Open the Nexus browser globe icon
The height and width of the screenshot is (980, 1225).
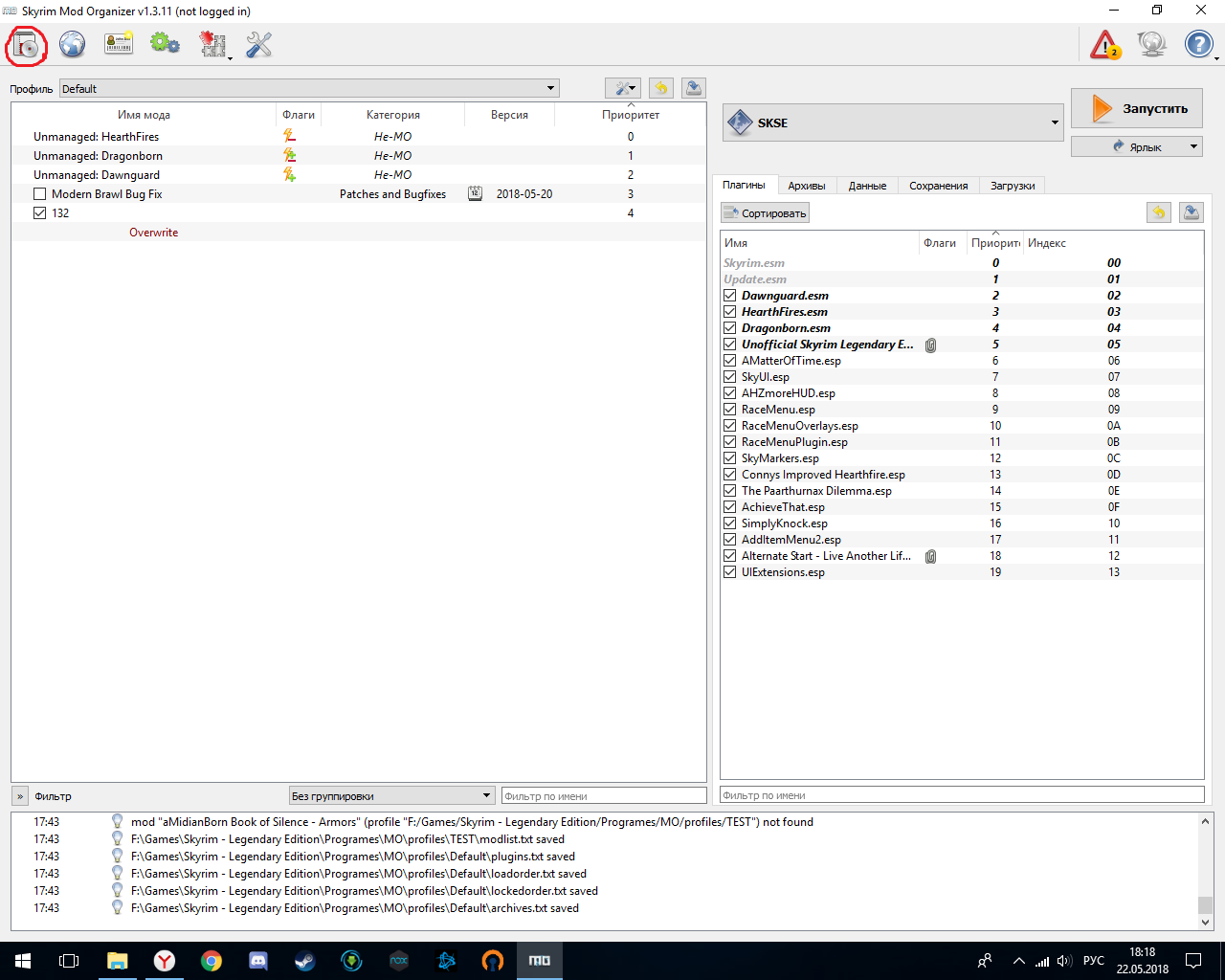tap(73, 44)
